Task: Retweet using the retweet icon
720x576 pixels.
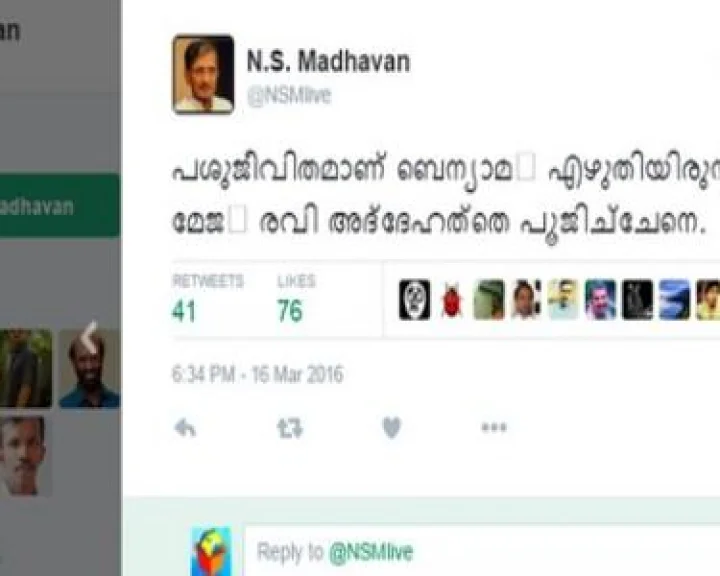Action: [290, 428]
